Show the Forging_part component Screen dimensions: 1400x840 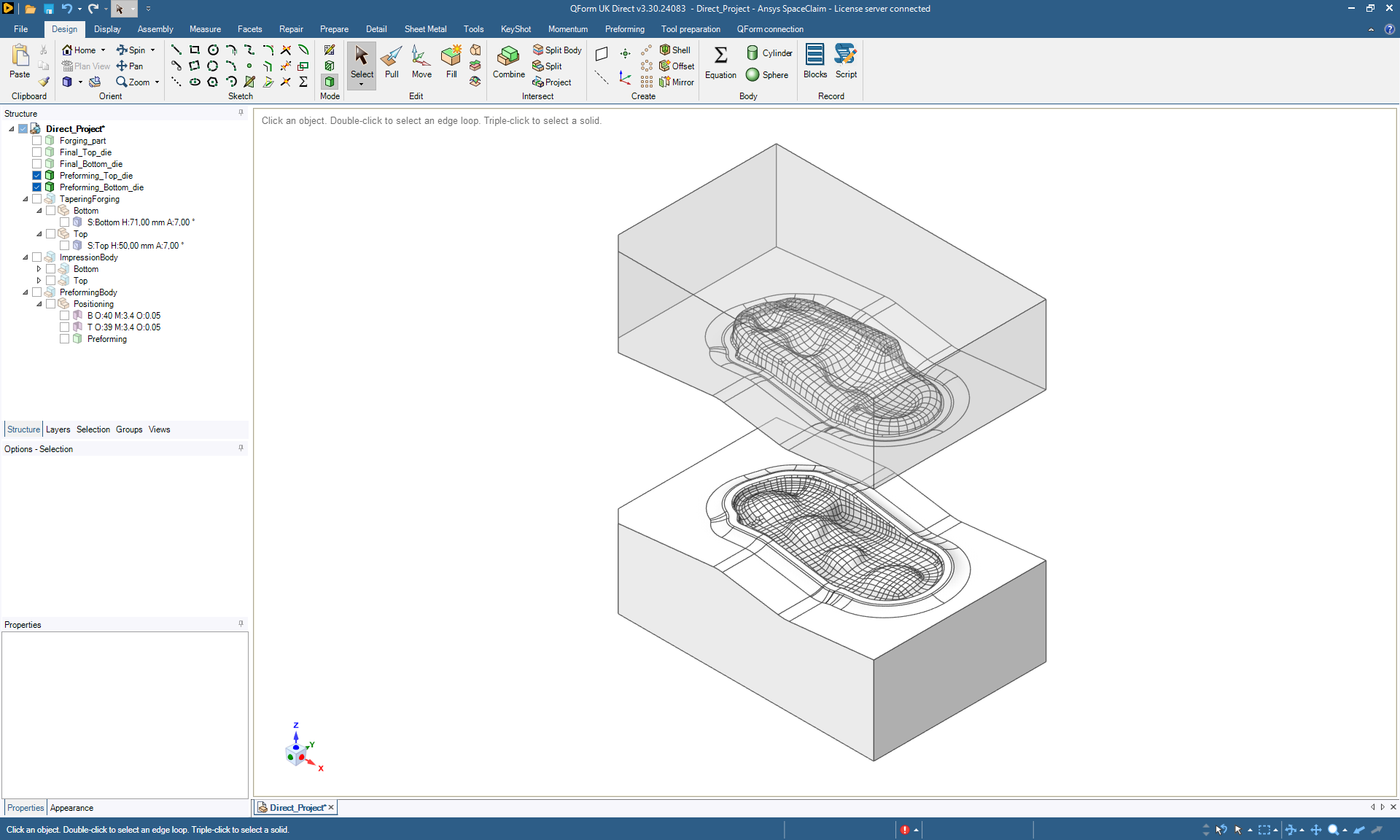37,141
